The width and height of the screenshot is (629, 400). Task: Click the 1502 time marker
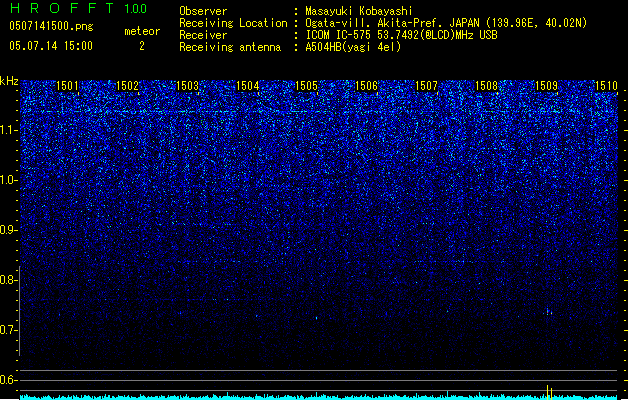[x=127, y=86]
